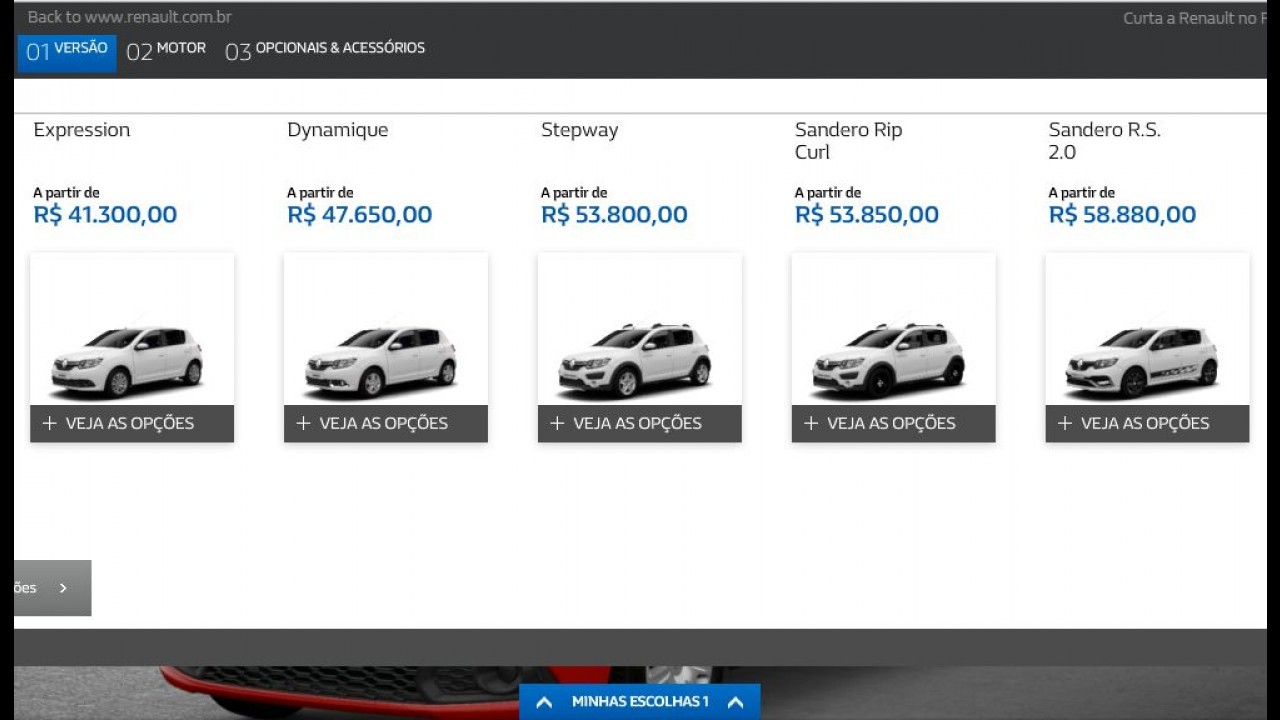Click the Expression version title

82,130
